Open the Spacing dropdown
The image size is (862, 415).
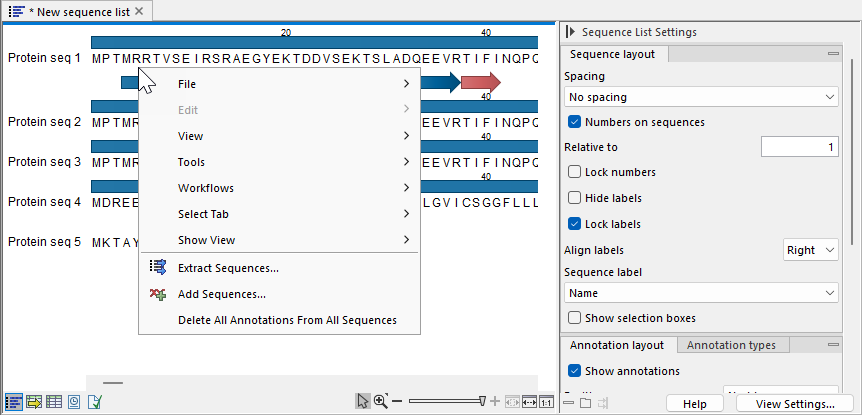(x=701, y=97)
